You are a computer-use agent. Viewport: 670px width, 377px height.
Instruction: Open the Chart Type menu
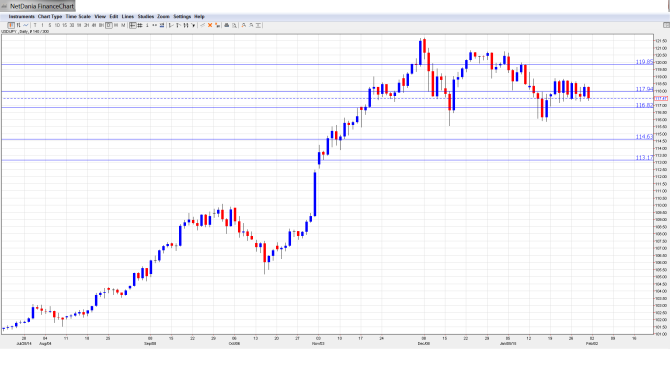pyautogui.click(x=50, y=17)
